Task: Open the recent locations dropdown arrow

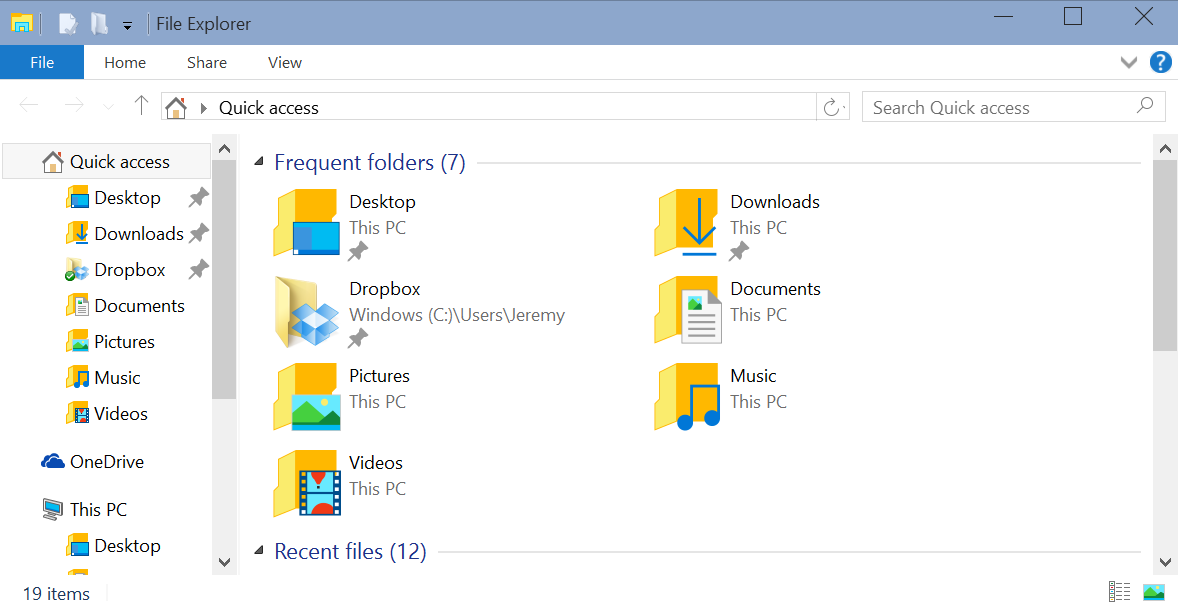Action: click(x=108, y=107)
